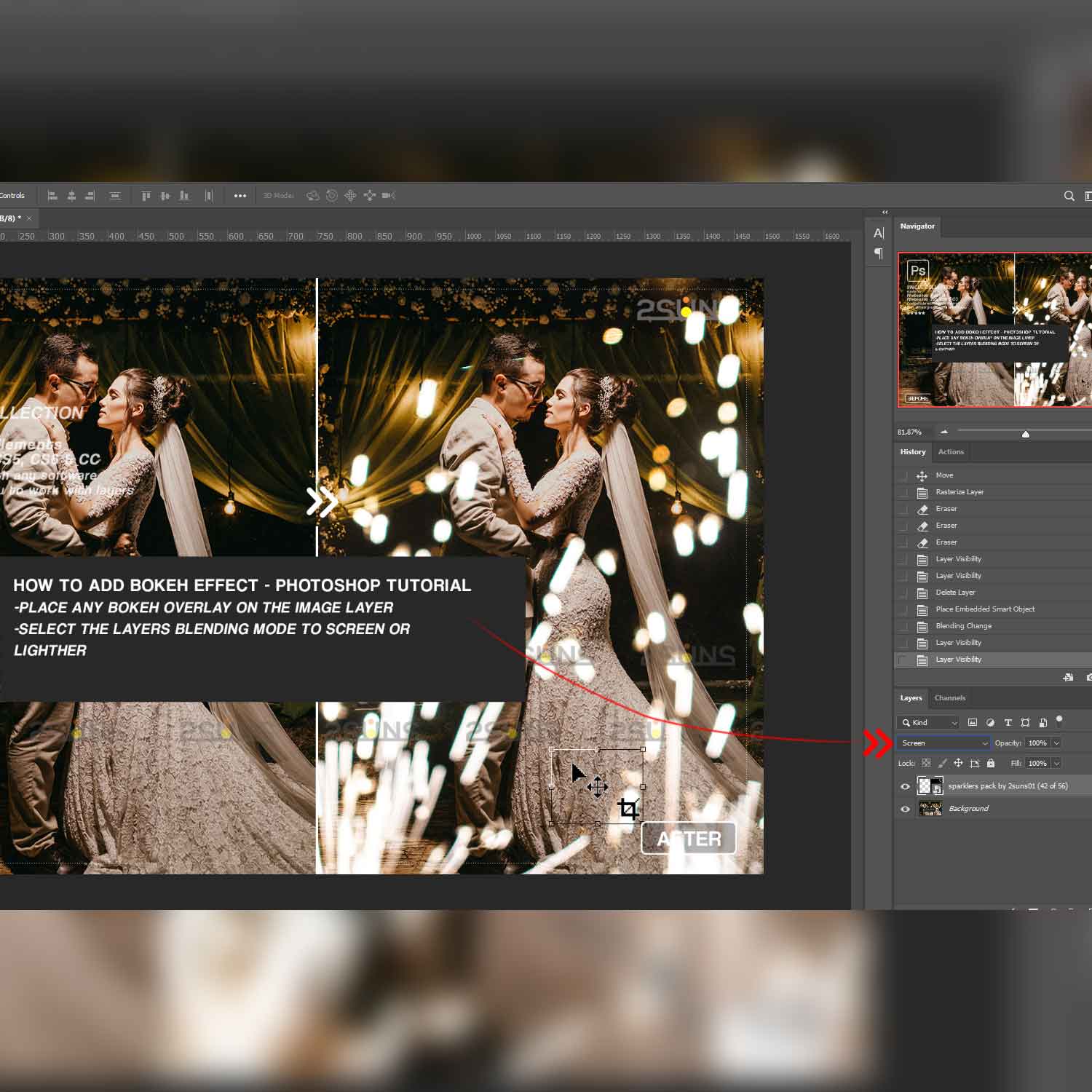Filter layers by pixel layers icon
This screenshot has height=1092, width=1092.
[x=973, y=722]
